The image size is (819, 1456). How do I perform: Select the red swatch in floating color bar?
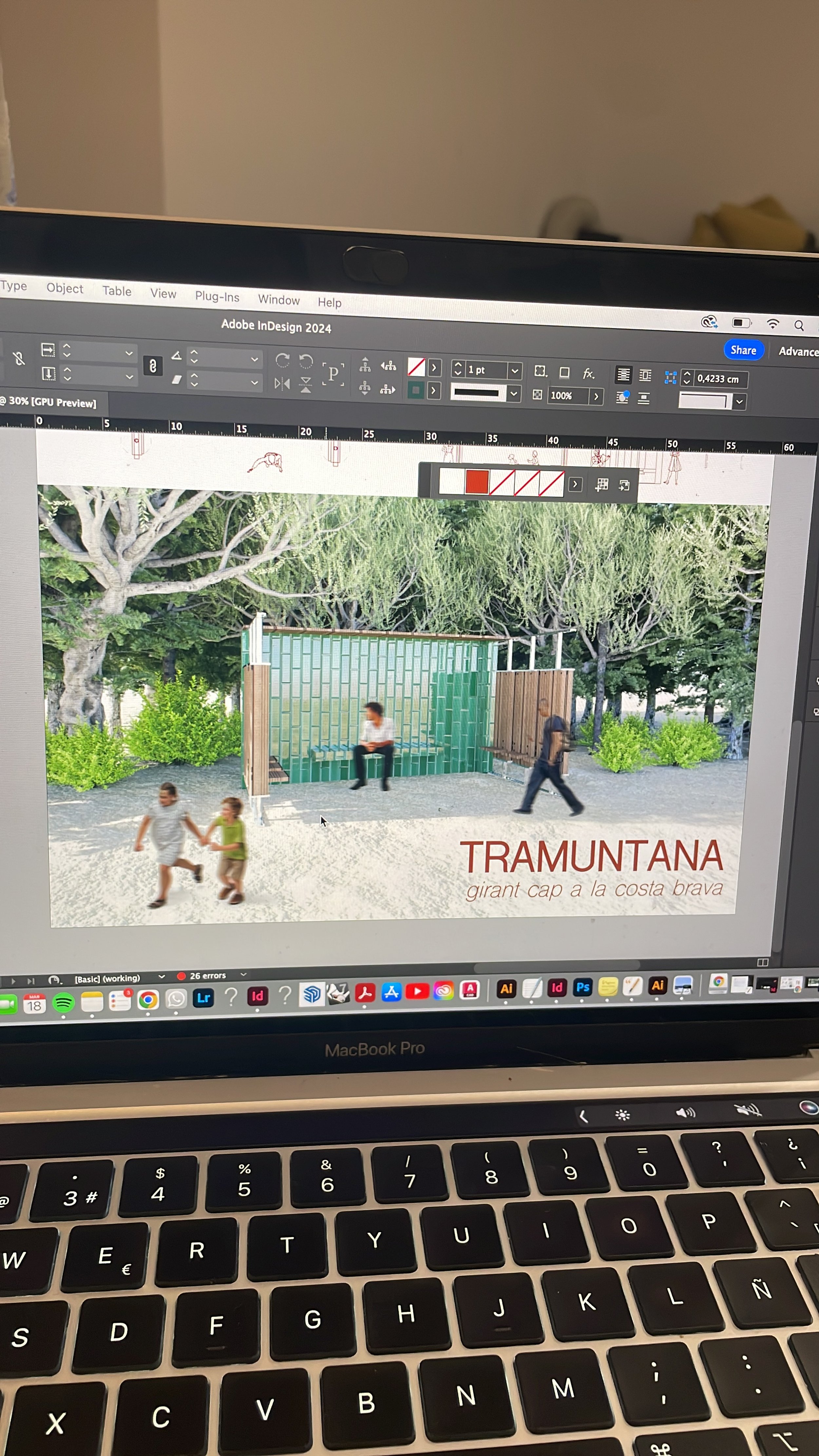click(x=477, y=482)
